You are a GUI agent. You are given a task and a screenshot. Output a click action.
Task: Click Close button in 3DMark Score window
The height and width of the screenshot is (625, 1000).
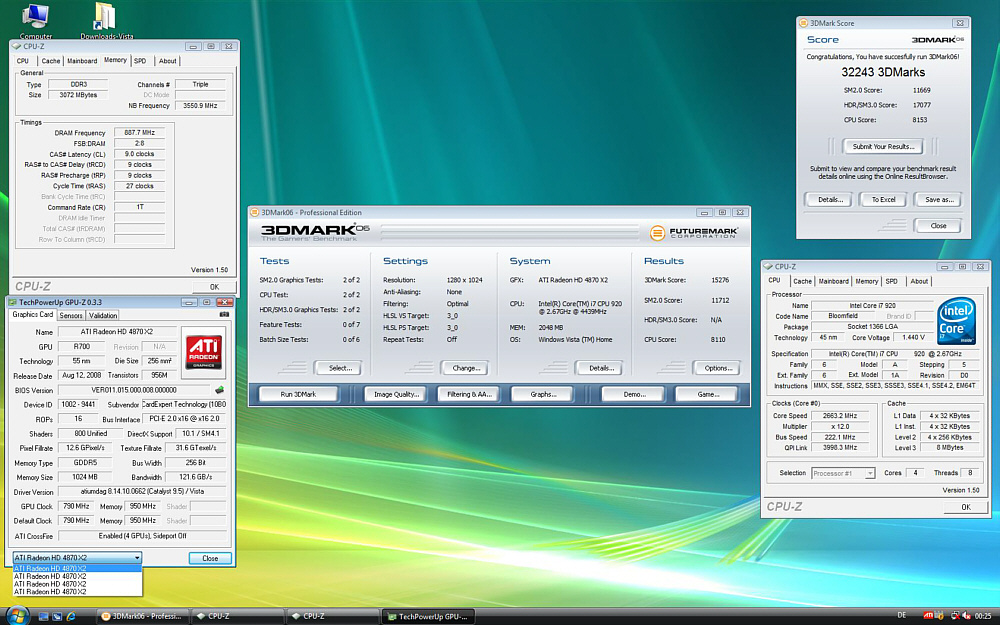tap(938, 226)
